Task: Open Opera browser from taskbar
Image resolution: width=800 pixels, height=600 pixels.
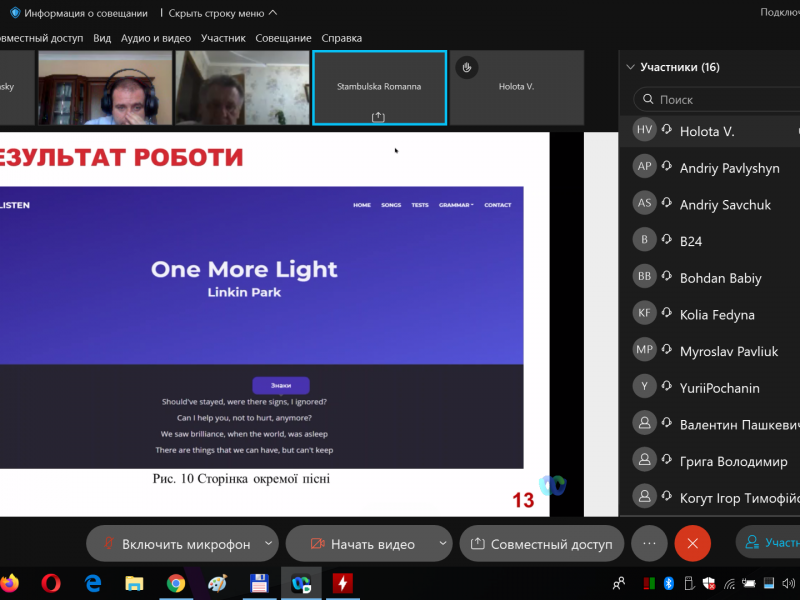Action: coord(51,583)
